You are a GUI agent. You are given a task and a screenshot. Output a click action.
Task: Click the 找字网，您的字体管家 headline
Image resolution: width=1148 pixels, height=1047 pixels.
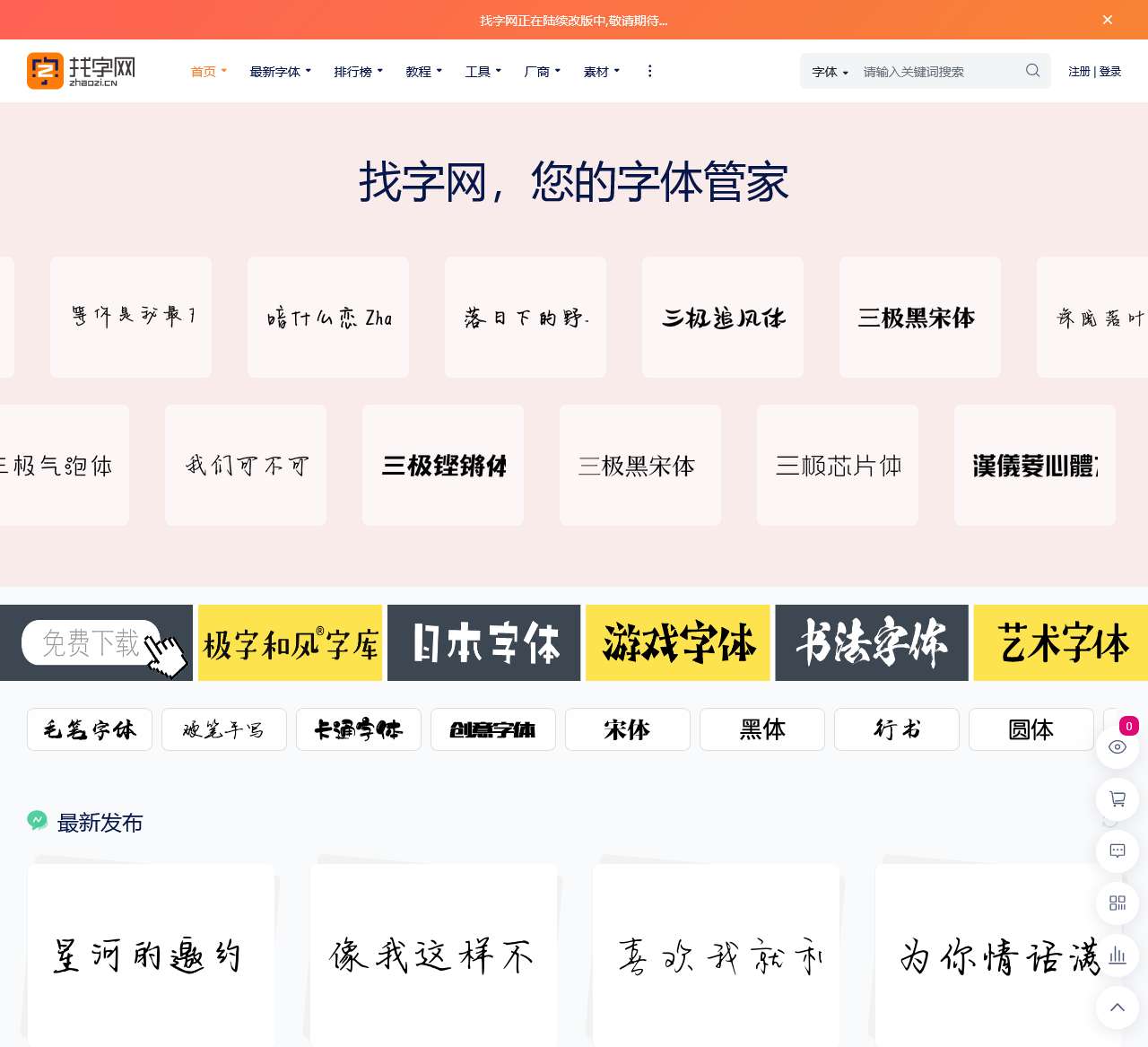574,182
